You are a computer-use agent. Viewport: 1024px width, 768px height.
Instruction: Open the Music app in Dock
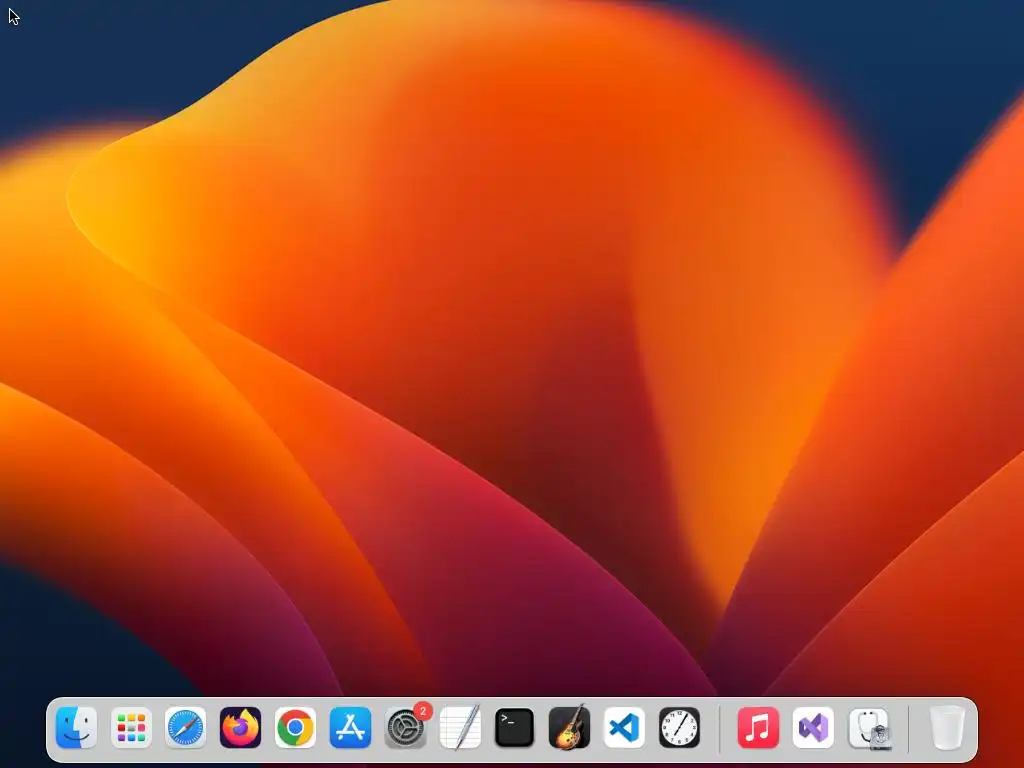[x=758, y=728]
